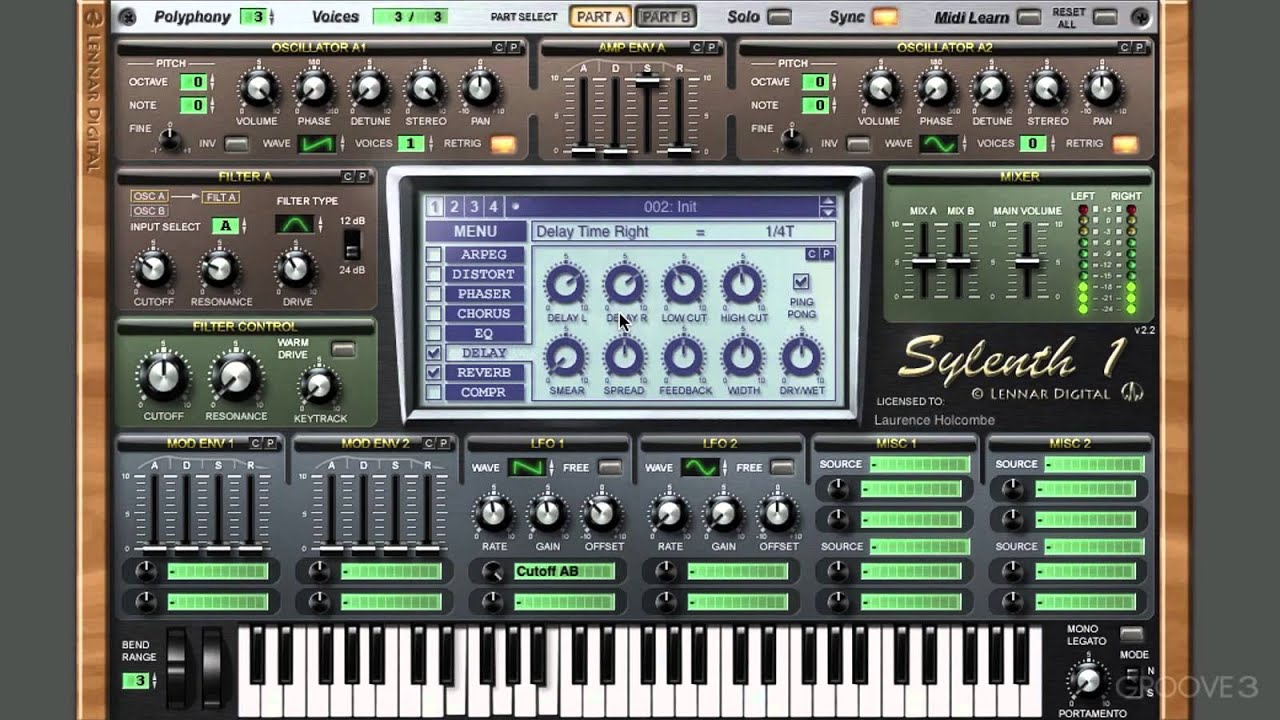Click Oscillator A2 Pan knob
1280x720 pixels.
point(1102,90)
